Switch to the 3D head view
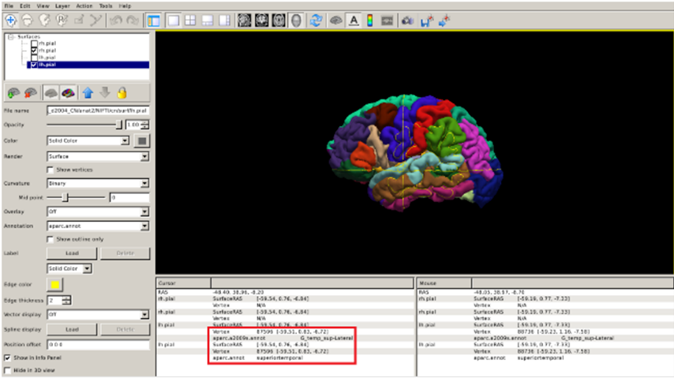 click(x=296, y=20)
